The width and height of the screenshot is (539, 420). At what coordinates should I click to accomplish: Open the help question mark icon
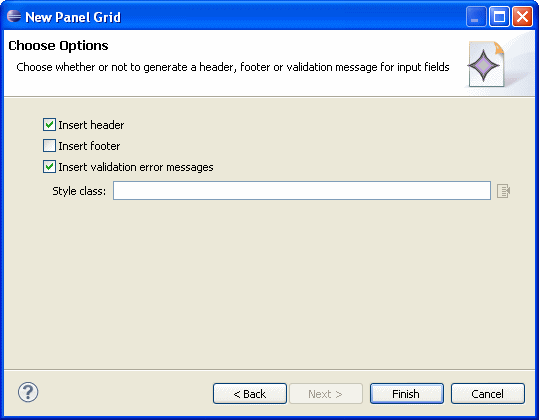click(x=28, y=392)
